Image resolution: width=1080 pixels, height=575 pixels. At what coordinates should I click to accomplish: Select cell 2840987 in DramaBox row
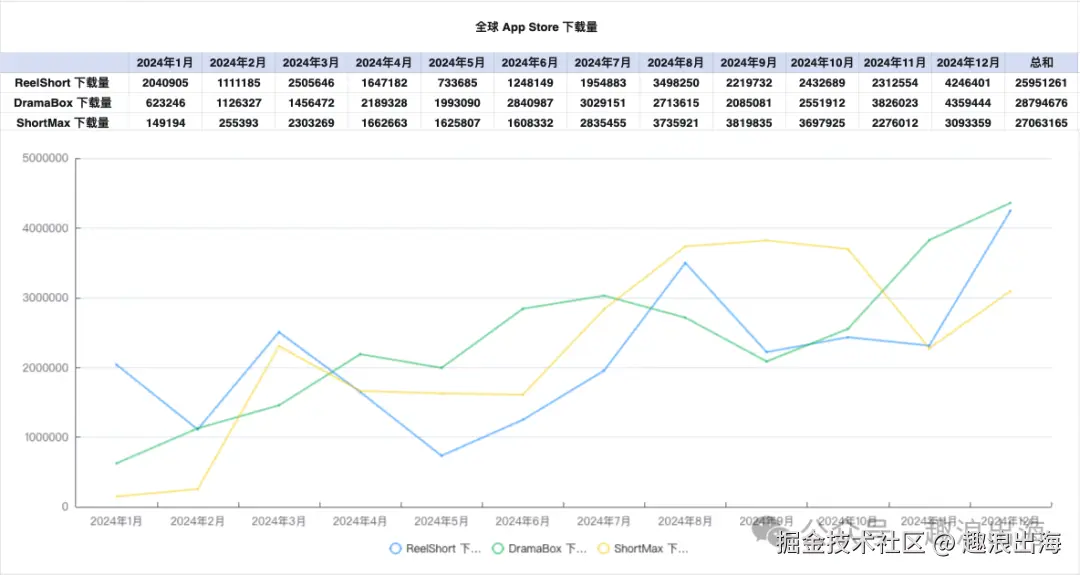pos(530,103)
